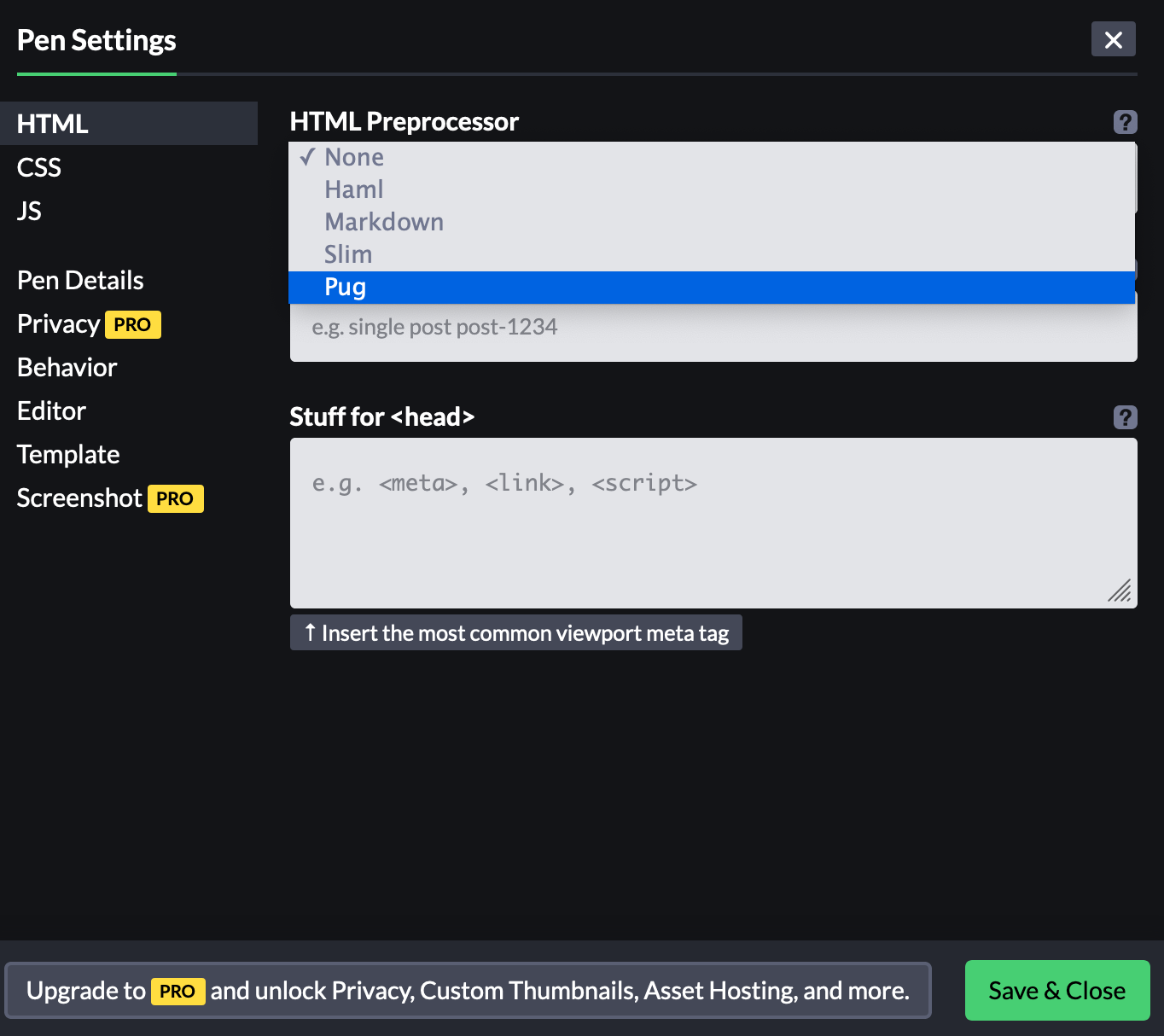Select Pug preprocessor option
The image size is (1164, 1036).
click(346, 287)
